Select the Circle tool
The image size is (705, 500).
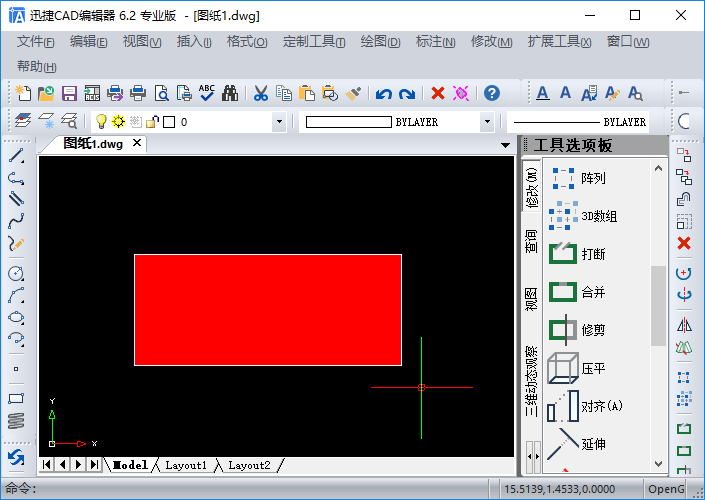coord(16,273)
